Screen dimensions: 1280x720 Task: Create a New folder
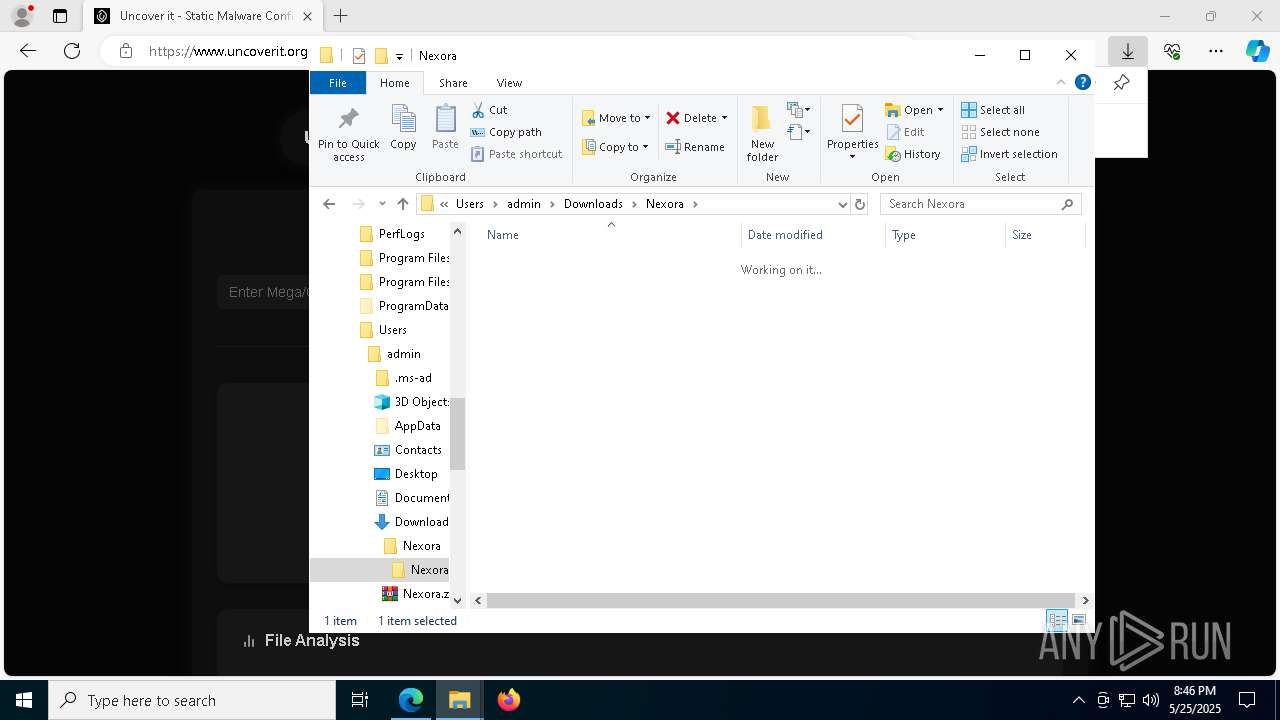(762, 133)
